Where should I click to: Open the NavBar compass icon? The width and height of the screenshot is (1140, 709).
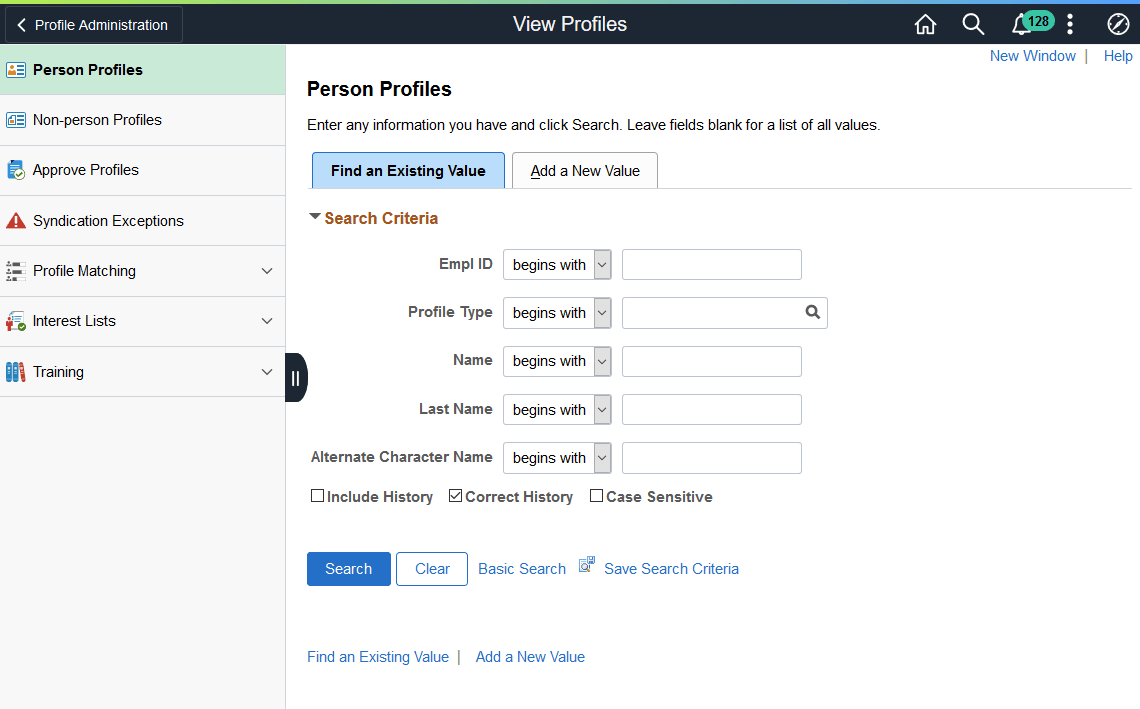pos(1118,23)
